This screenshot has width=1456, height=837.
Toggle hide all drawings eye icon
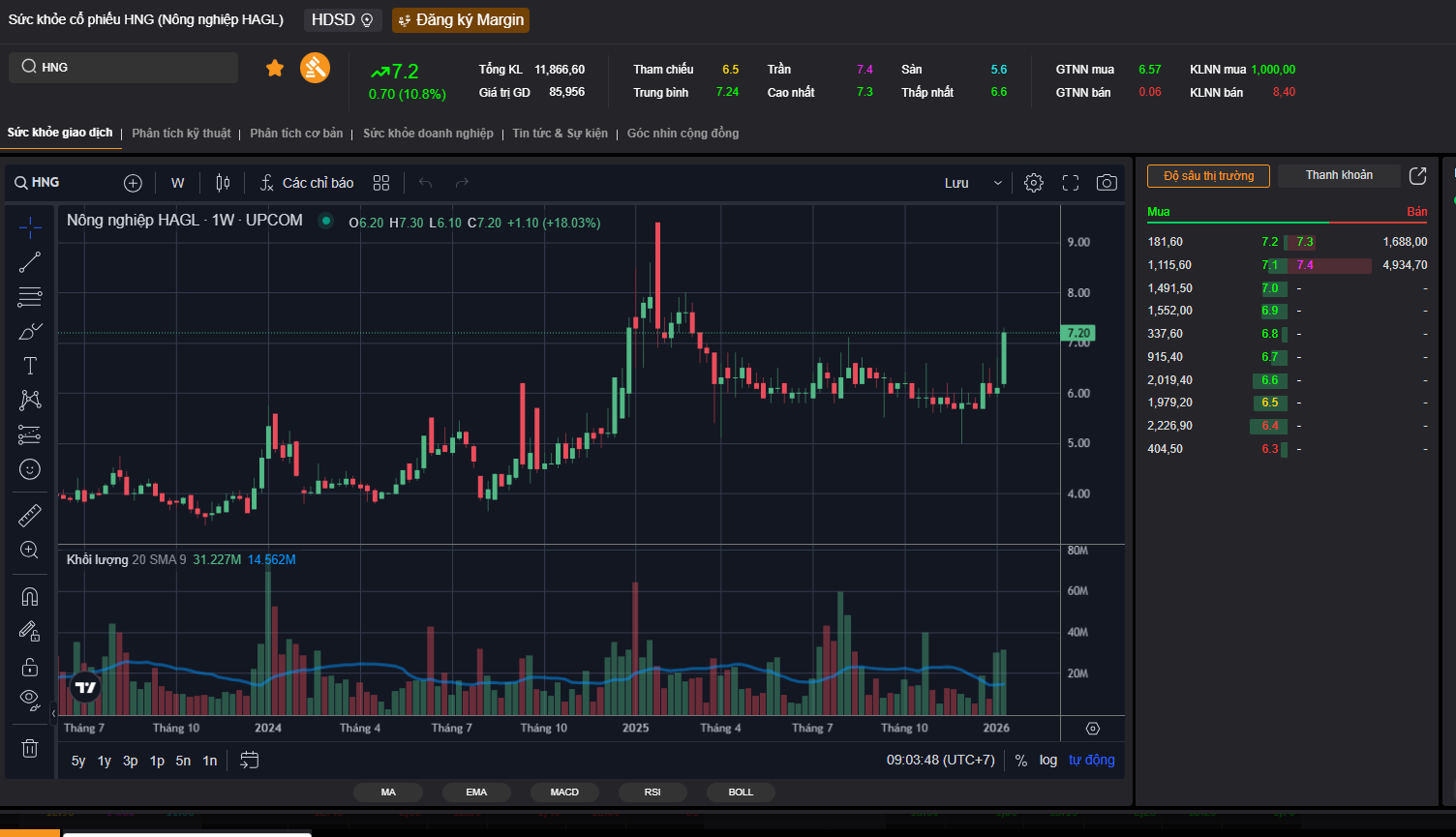(30, 698)
